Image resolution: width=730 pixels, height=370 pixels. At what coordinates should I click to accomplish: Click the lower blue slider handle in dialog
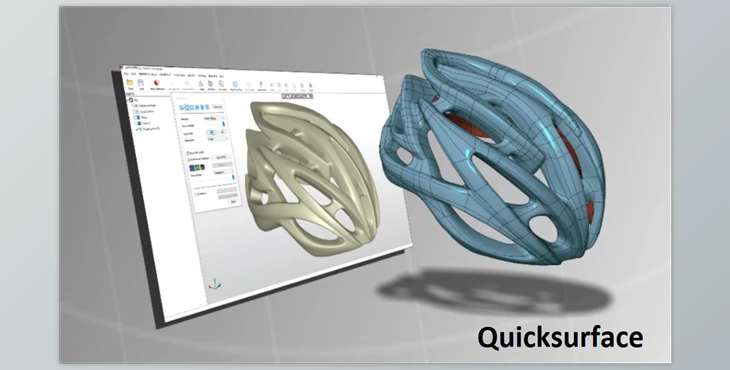(x=233, y=177)
